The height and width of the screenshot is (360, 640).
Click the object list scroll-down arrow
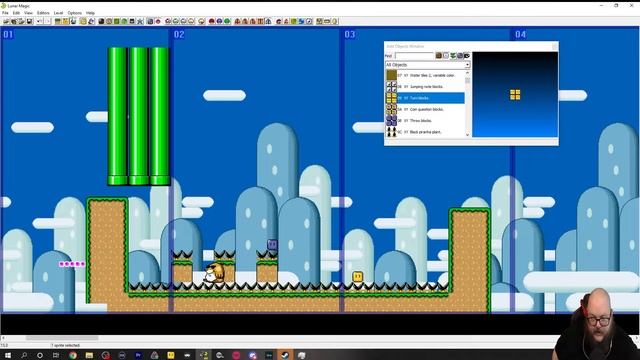click(467, 135)
